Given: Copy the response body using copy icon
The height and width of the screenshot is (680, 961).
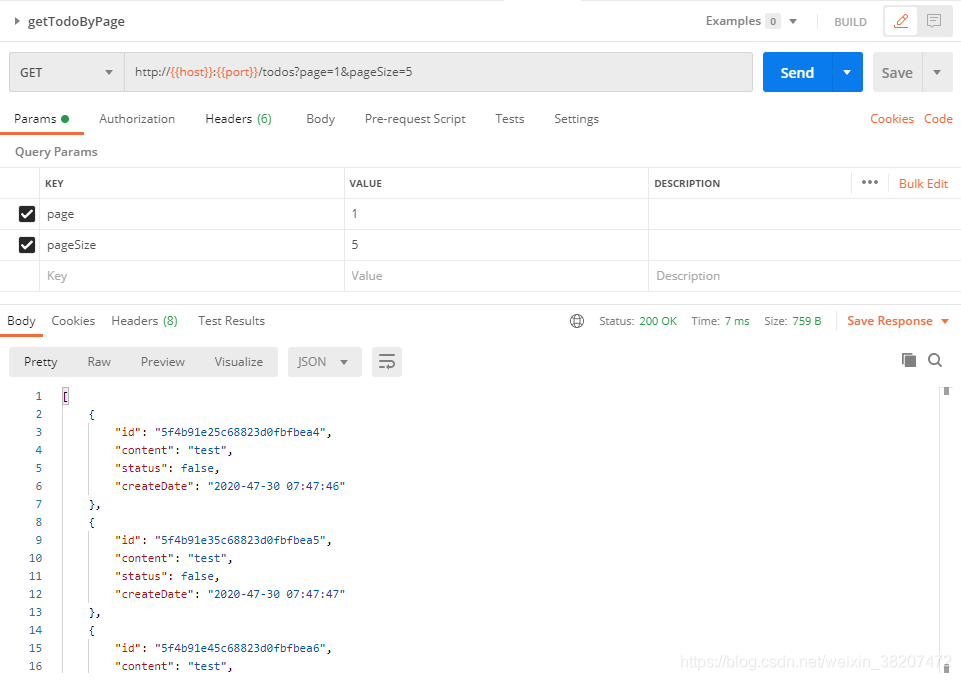Looking at the screenshot, I should (x=909, y=360).
